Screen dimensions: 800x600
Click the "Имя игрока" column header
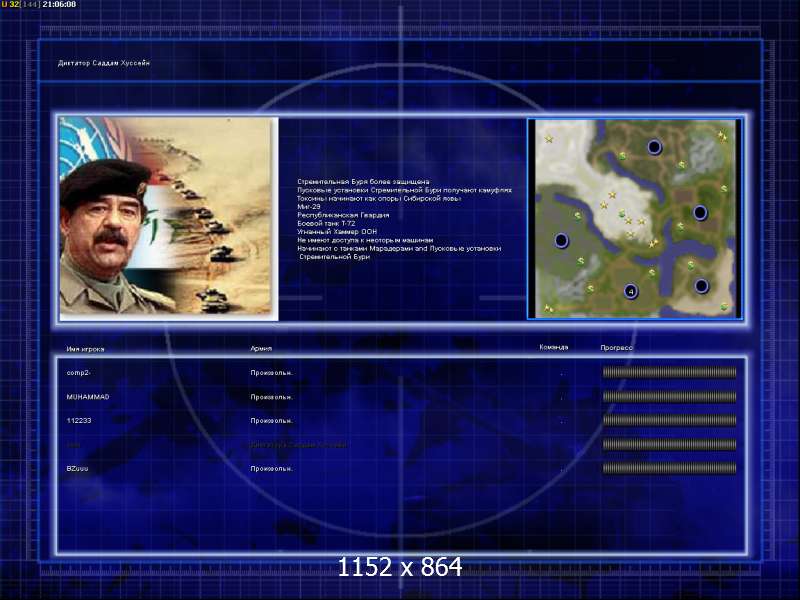pos(85,349)
